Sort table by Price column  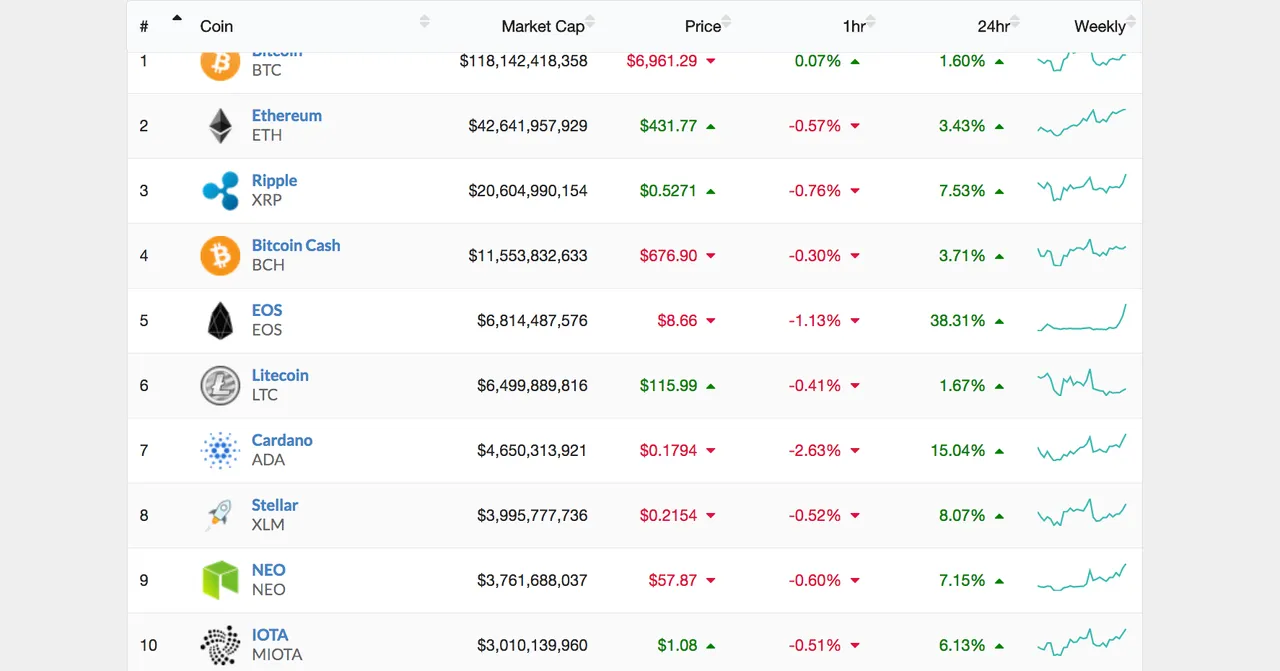coord(703,26)
